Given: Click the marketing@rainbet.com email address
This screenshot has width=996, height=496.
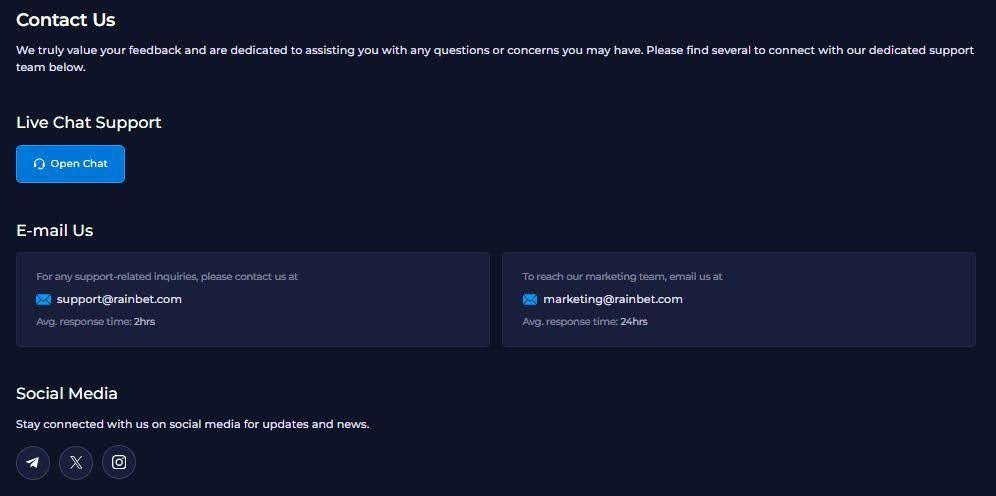Looking at the screenshot, I should click(x=612, y=299).
